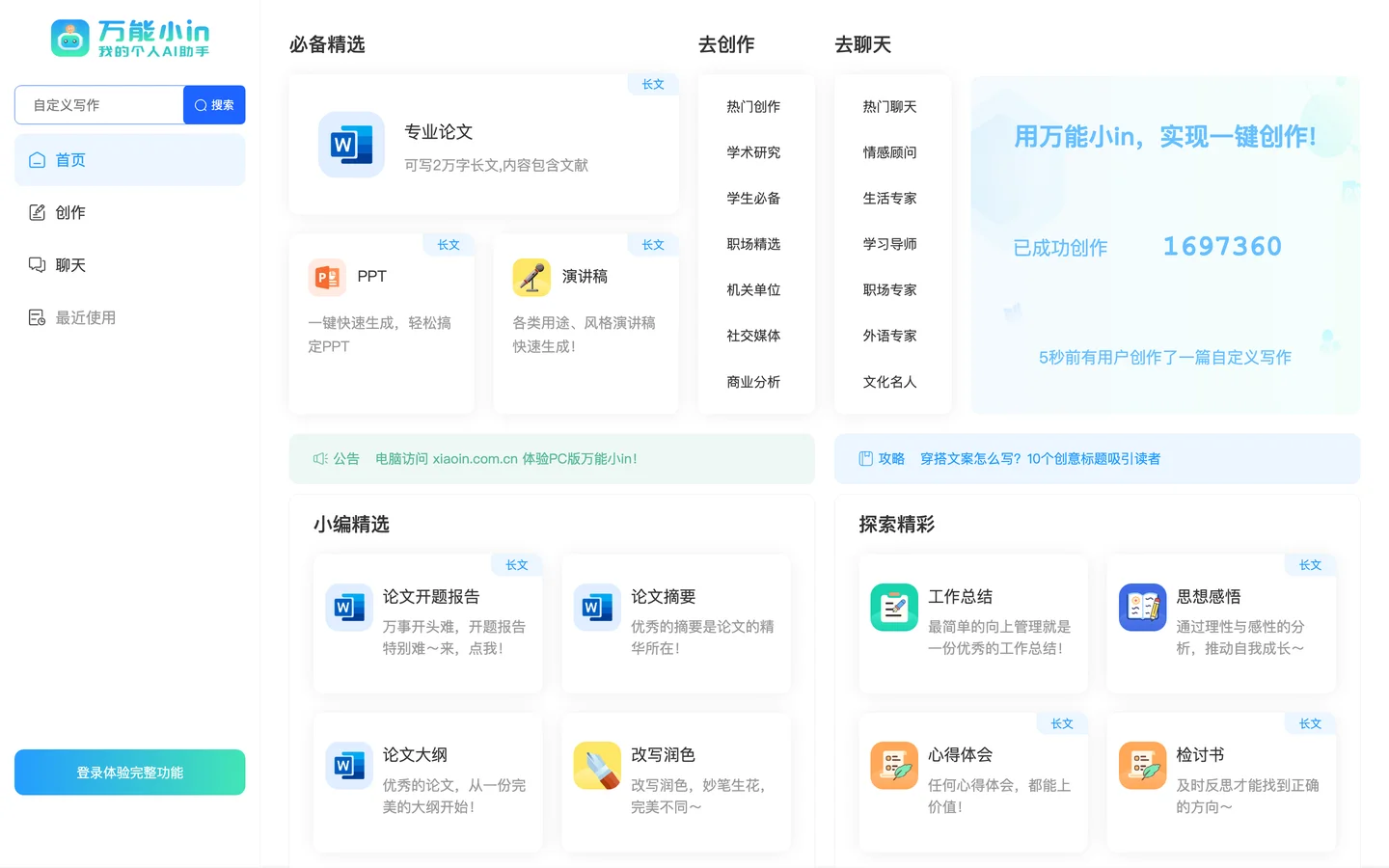
Task: Select 学术研究 category
Action: tap(753, 152)
